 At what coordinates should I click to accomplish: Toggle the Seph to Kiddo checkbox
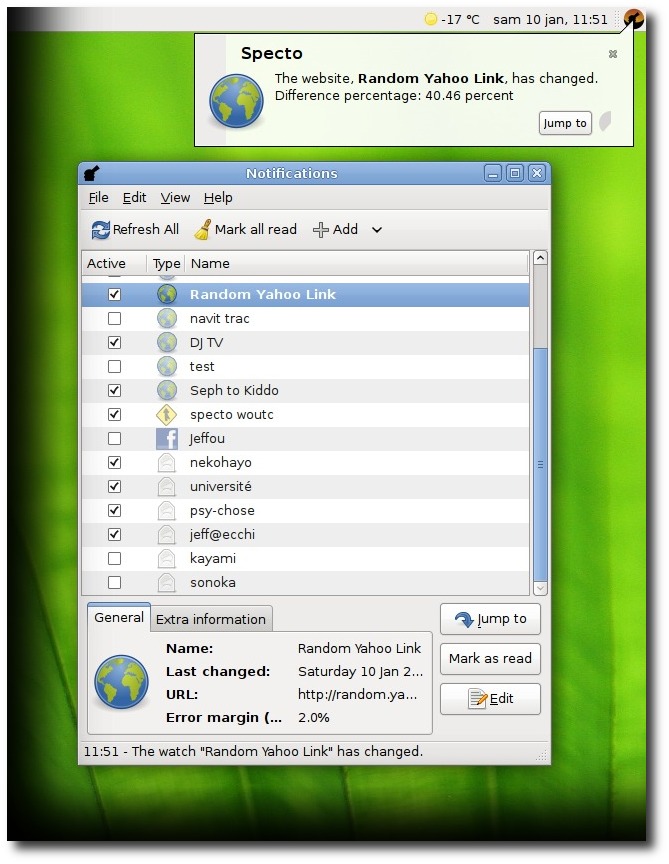(115, 391)
